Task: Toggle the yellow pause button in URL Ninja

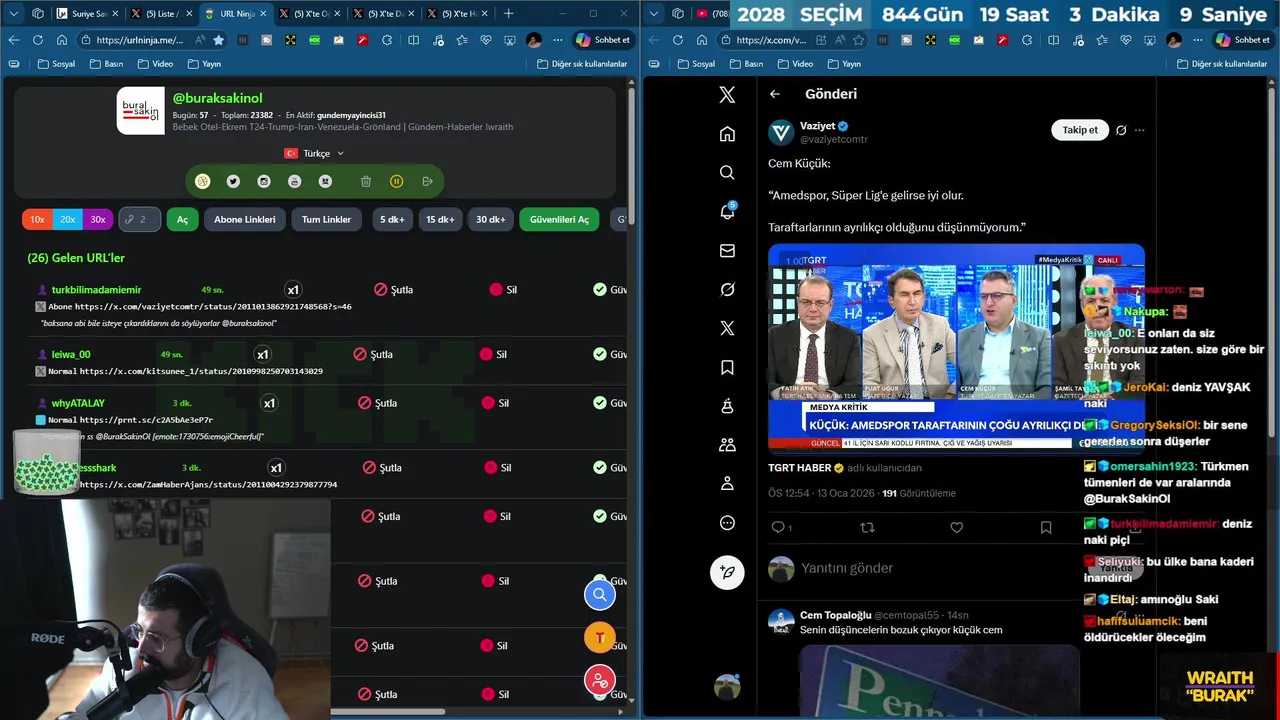Action: [397, 181]
